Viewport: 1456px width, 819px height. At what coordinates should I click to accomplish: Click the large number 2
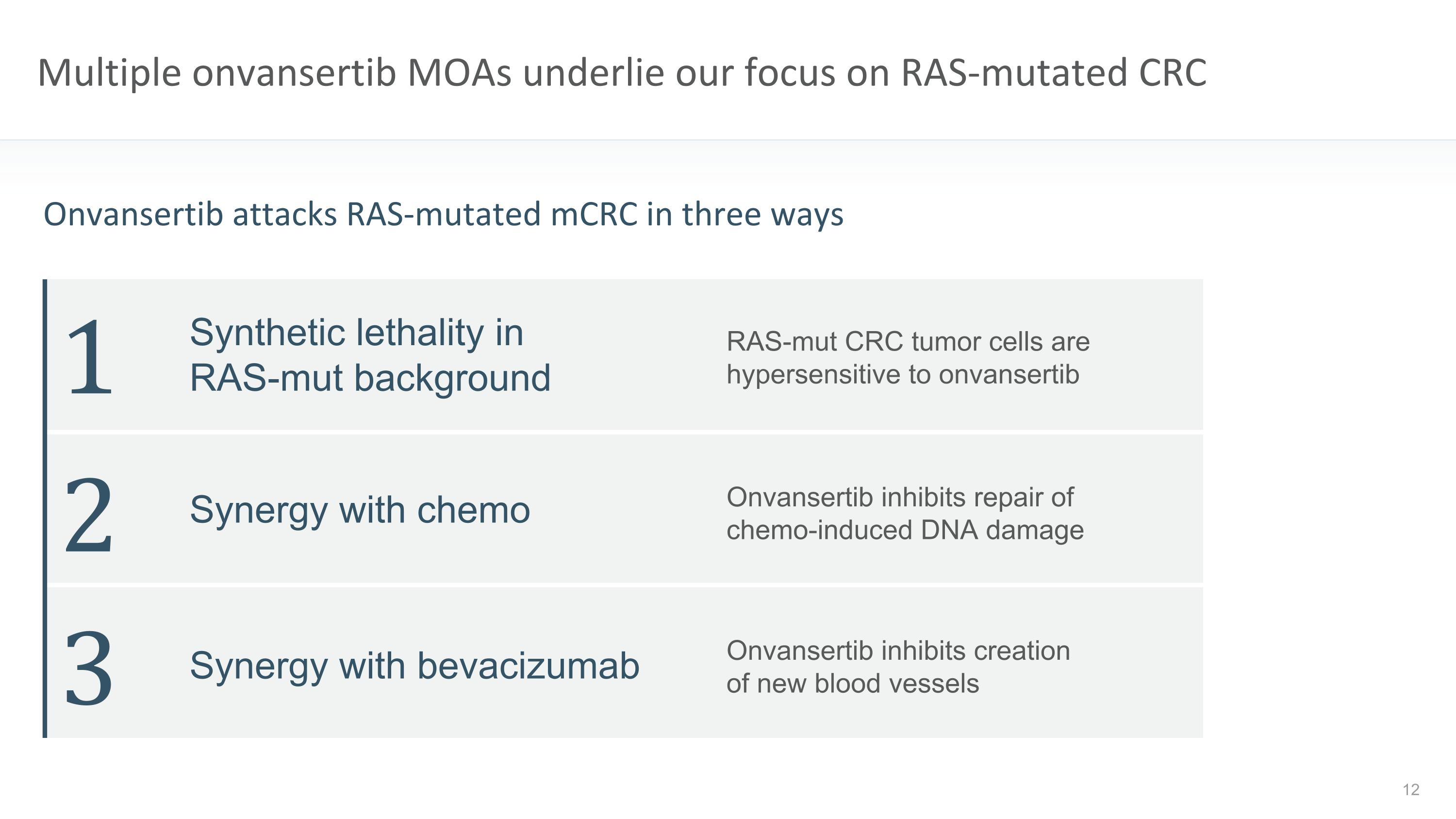[89, 513]
